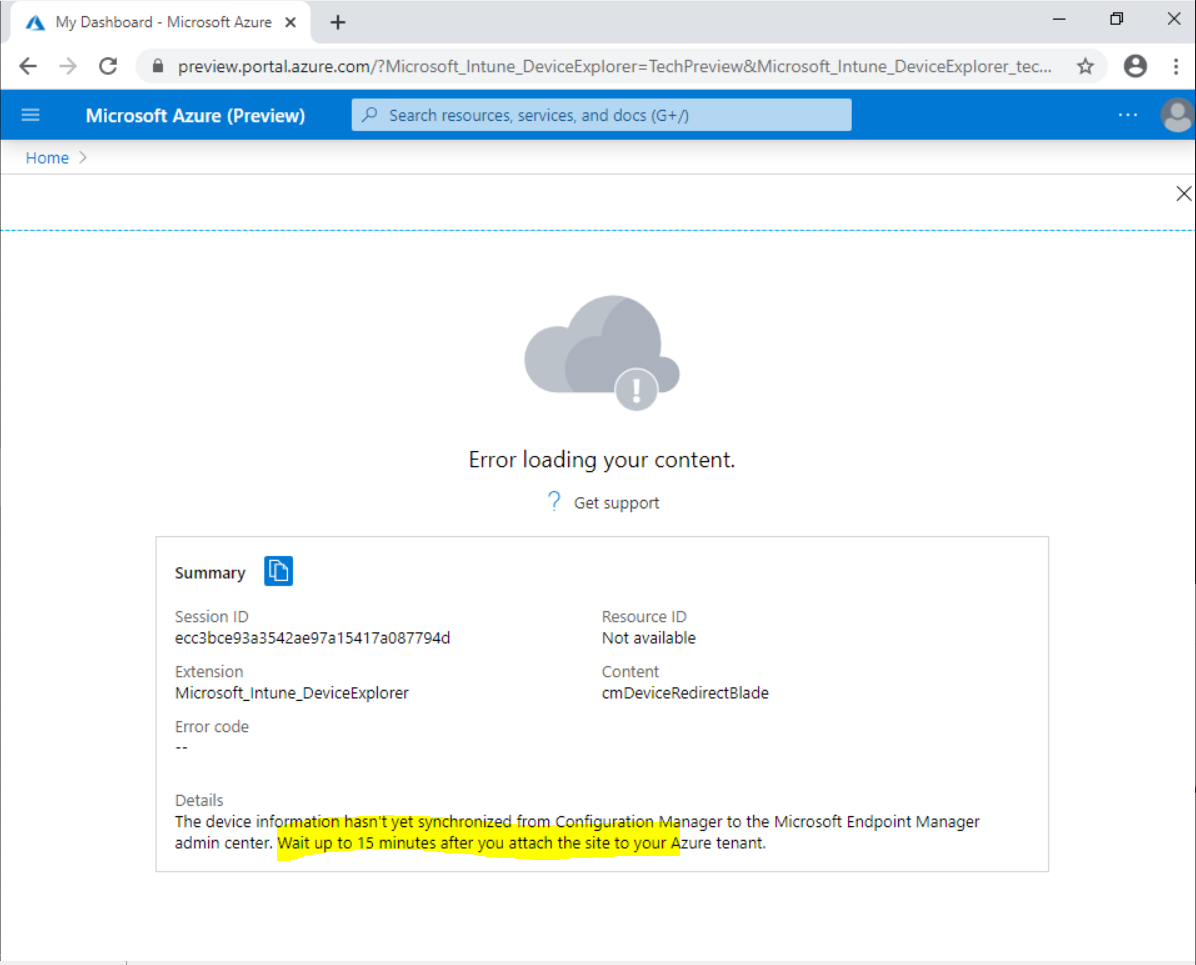This screenshot has height=965, width=1196.
Task: Click the Azure search resources box
Action: coord(602,115)
